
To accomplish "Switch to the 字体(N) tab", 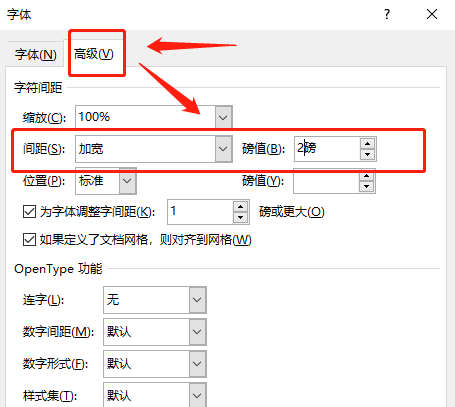I will 35,54.
